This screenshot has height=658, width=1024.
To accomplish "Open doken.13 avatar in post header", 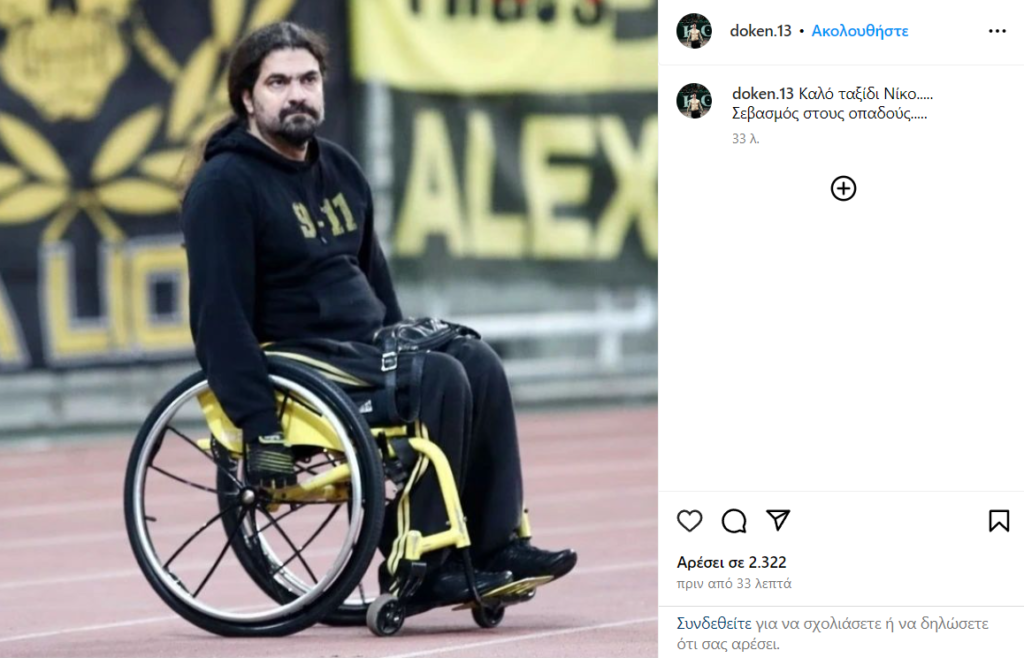I will (694, 31).
